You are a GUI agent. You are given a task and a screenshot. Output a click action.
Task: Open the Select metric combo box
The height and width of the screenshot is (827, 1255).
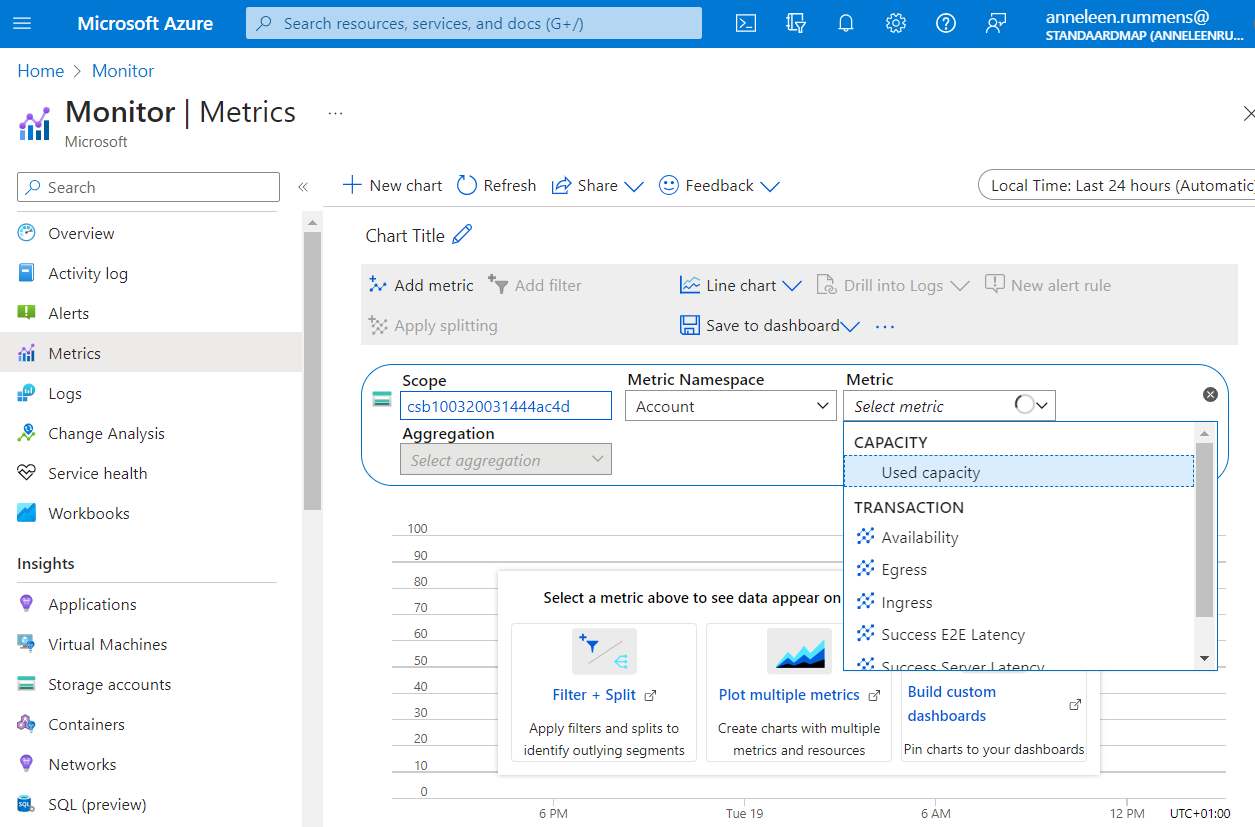(950, 406)
